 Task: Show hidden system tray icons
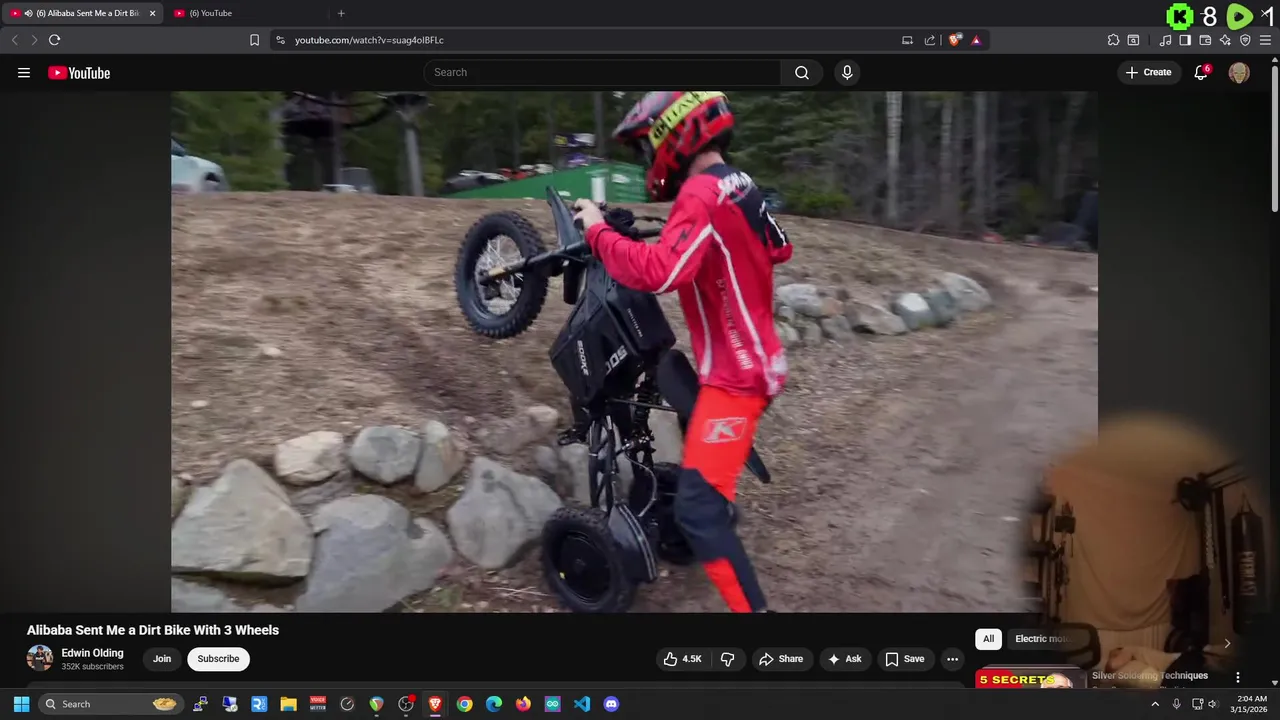click(x=1155, y=704)
